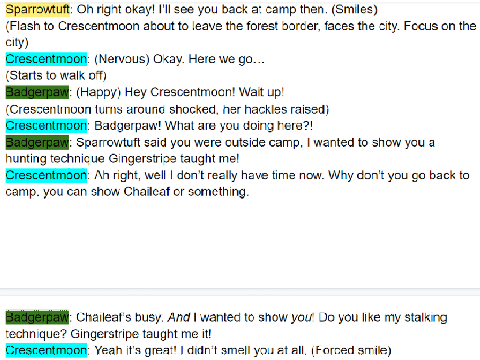
Task: Click the italic word "And"
Action: [179, 317]
